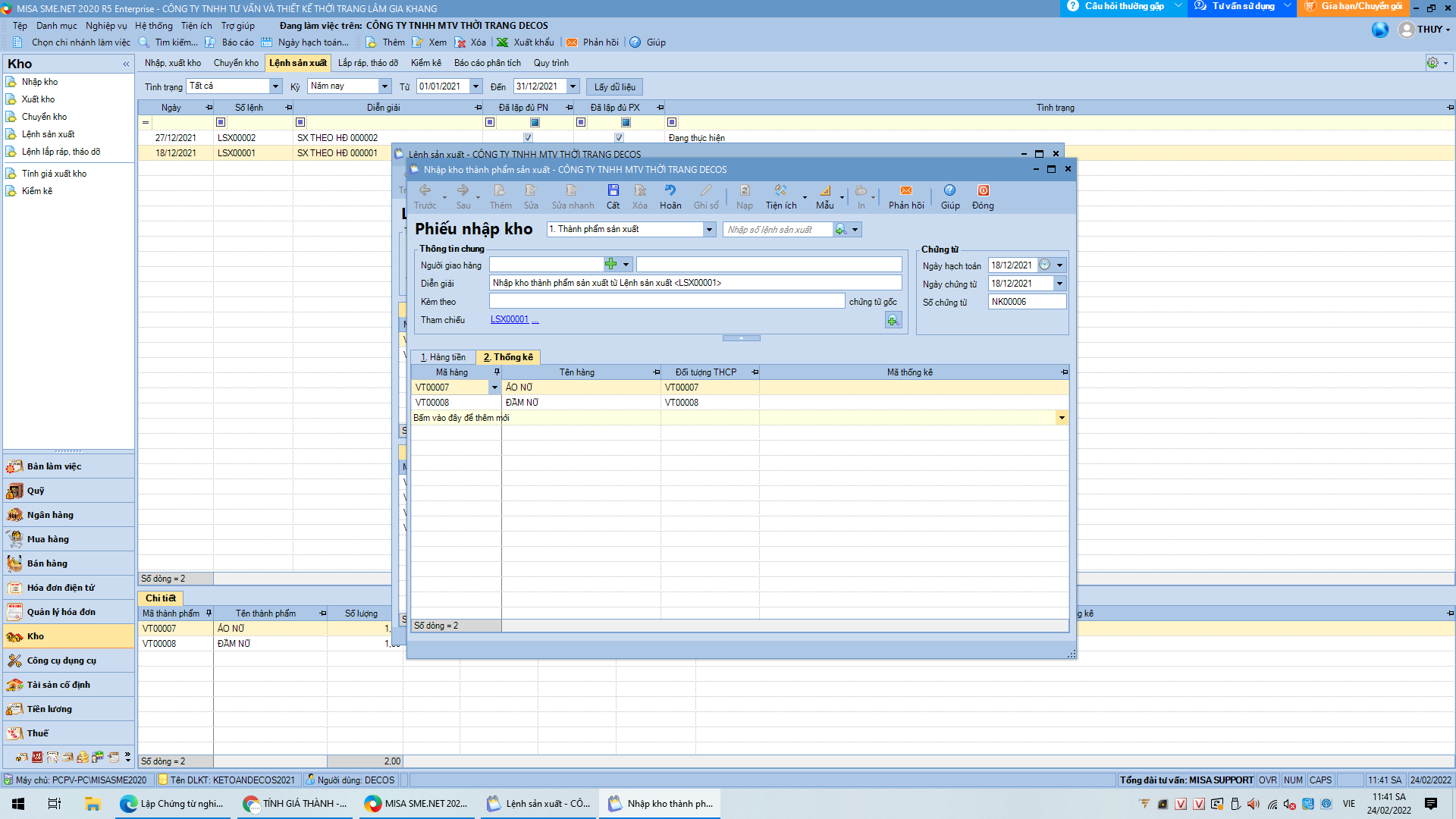1456x819 pixels.
Task: Click THUY user account dropdown
Action: (1426, 29)
